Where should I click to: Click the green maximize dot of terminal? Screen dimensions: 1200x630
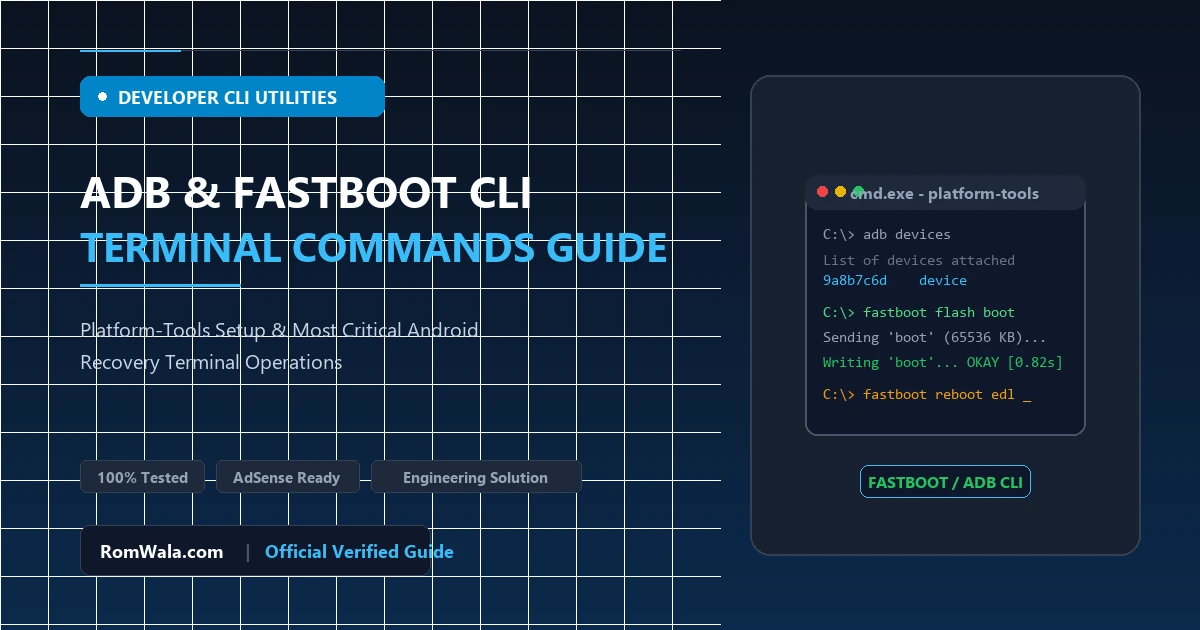pos(859,192)
